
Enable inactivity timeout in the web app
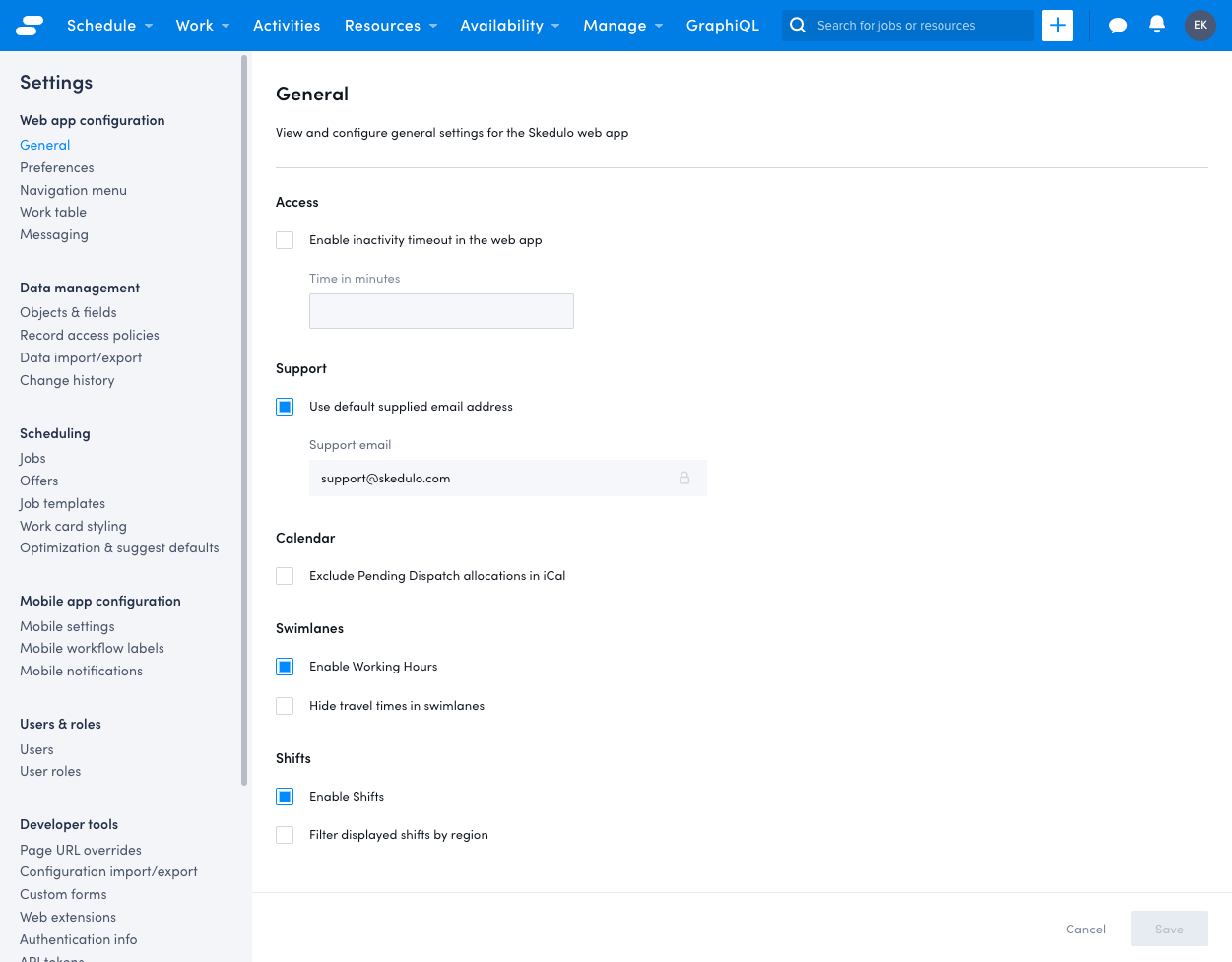point(285,240)
